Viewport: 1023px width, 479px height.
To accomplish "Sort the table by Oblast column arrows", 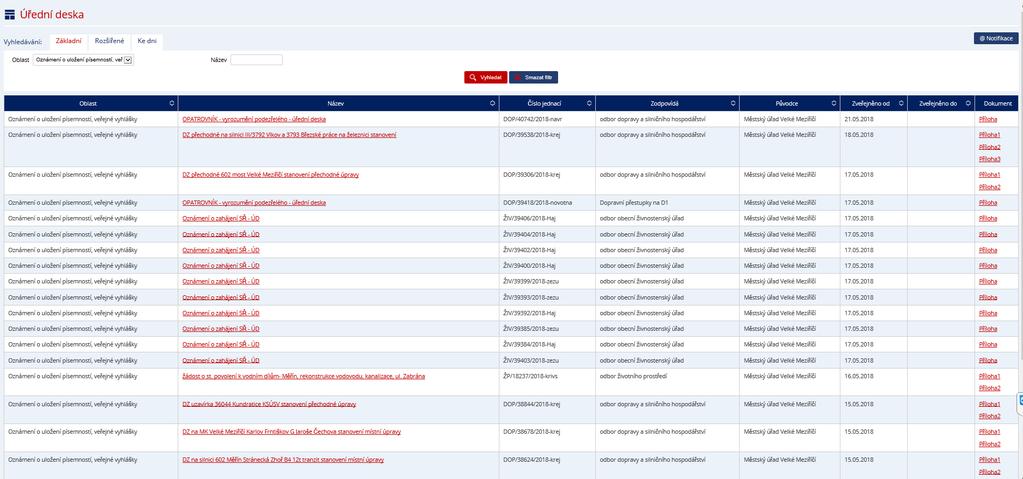I will coord(172,104).
